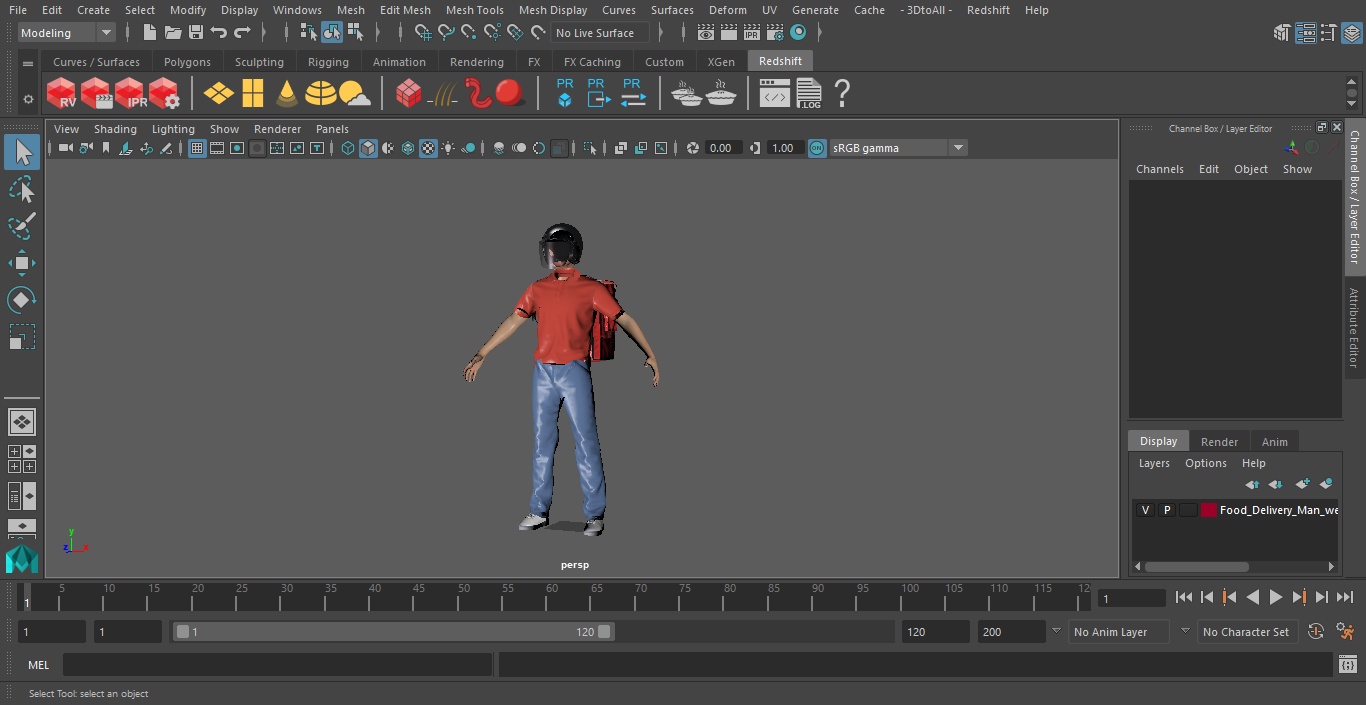Open the Modeling menu set dropdown
The height and width of the screenshot is (705, 1366).
tap(66, 33)
